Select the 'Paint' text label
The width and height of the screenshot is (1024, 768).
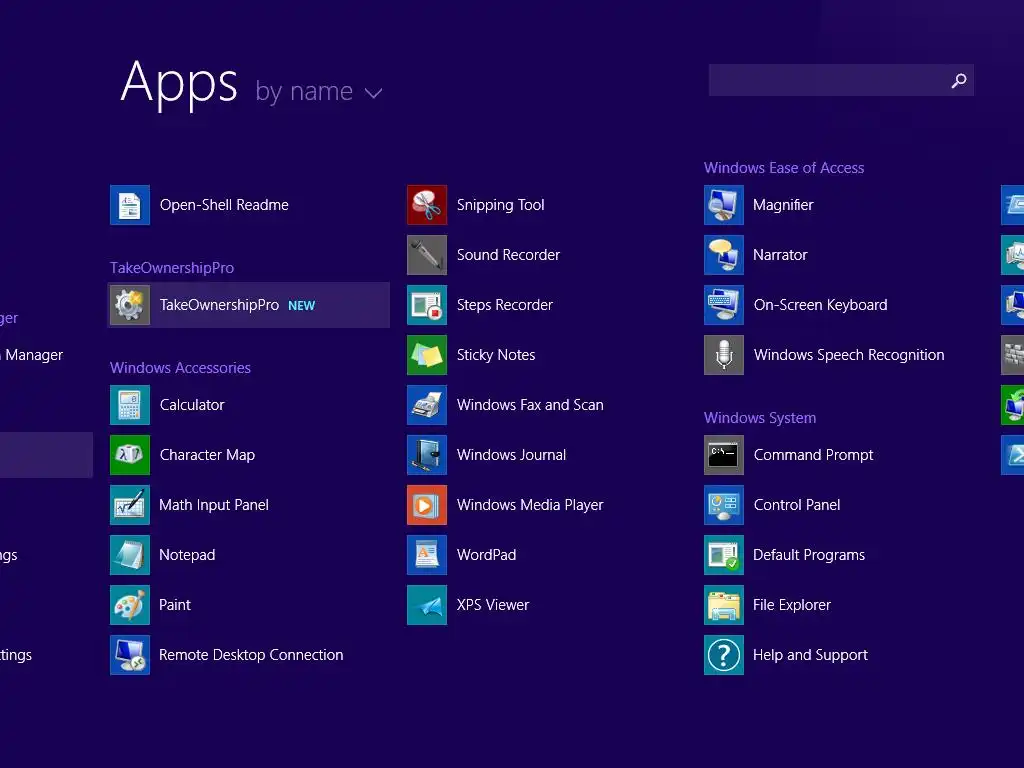click(175, 605)
